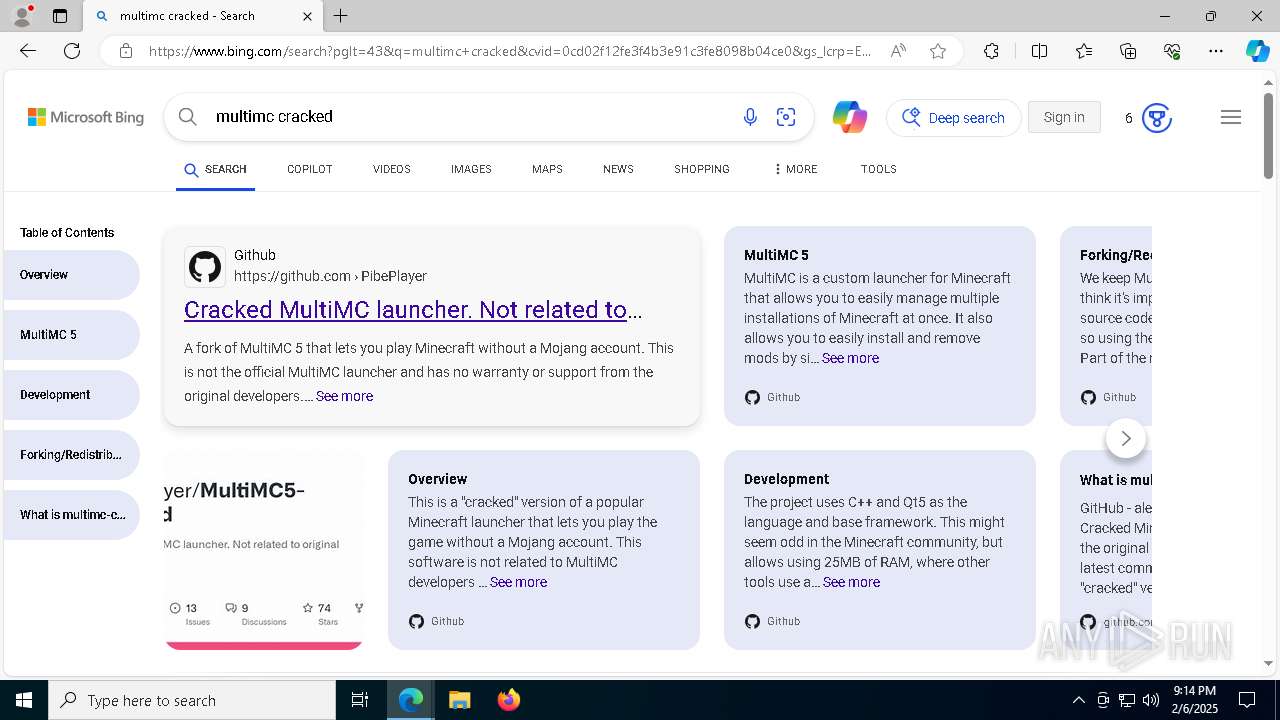Click the Sign in button
The height and width of the screenshot is (720, 1280).
pyautogui.click(x=1064, y=117)
